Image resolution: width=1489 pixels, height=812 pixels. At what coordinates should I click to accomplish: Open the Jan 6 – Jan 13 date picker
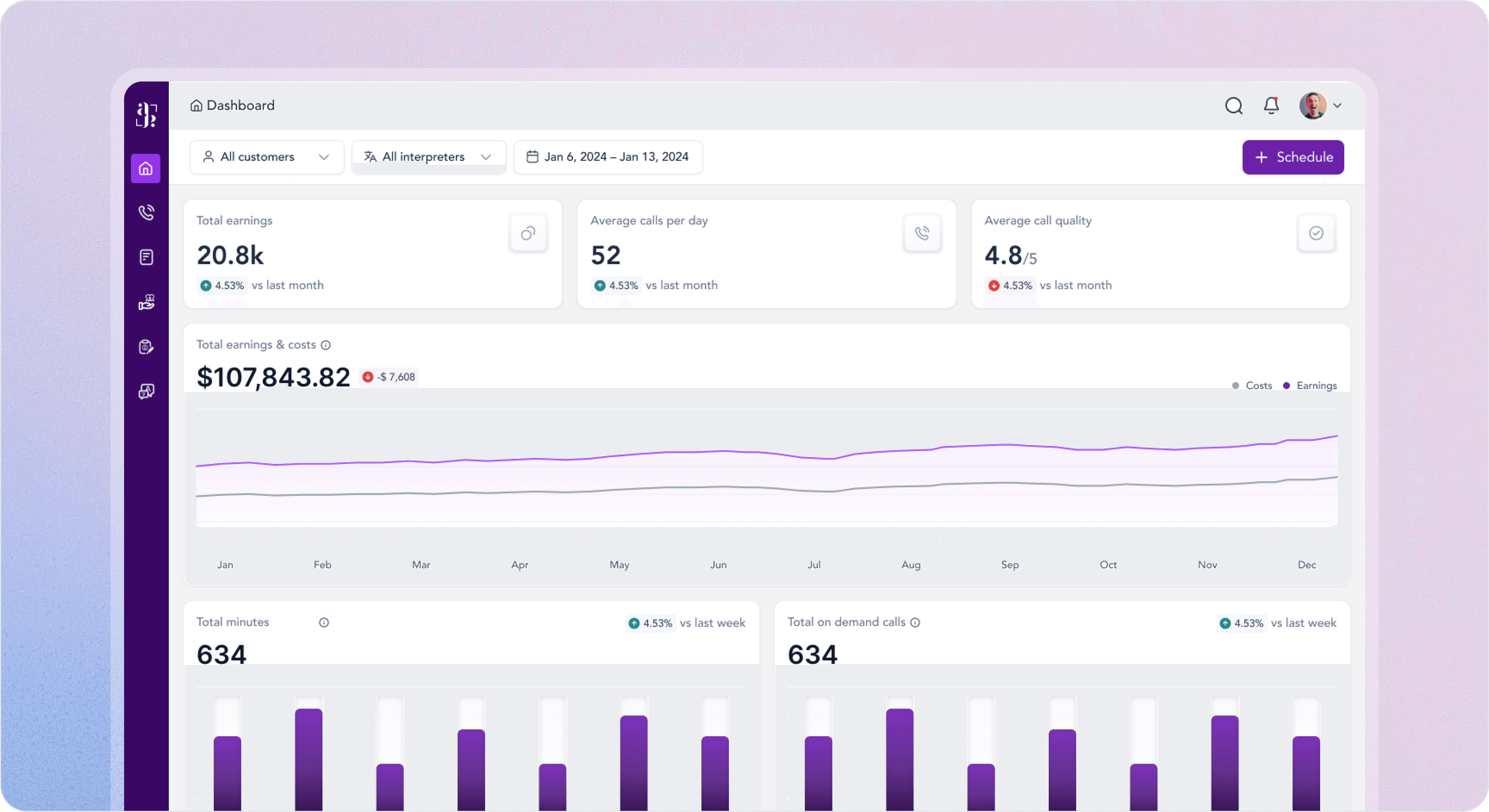(608, 157)
